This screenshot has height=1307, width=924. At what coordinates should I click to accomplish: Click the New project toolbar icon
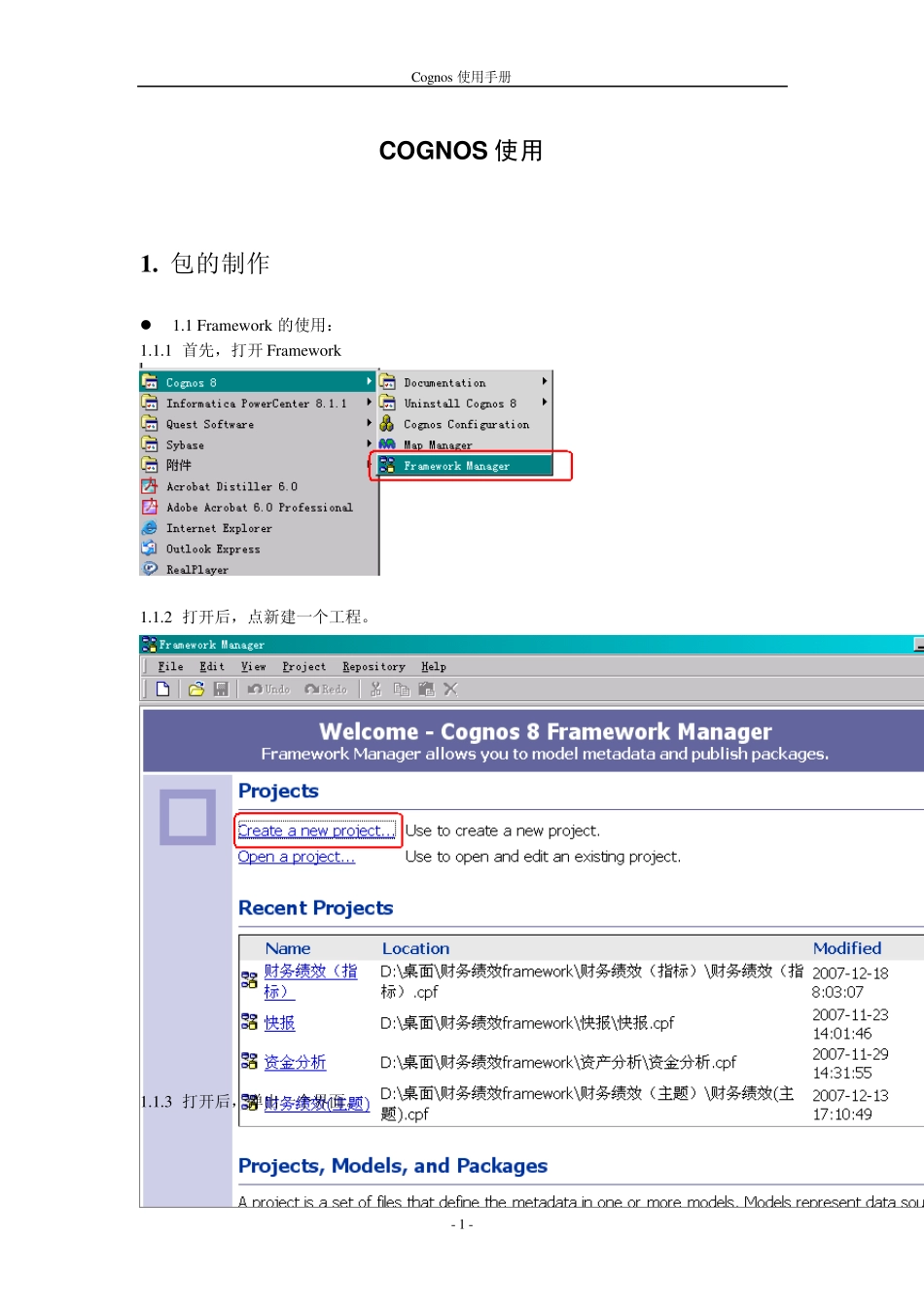(x=162, y=689)
